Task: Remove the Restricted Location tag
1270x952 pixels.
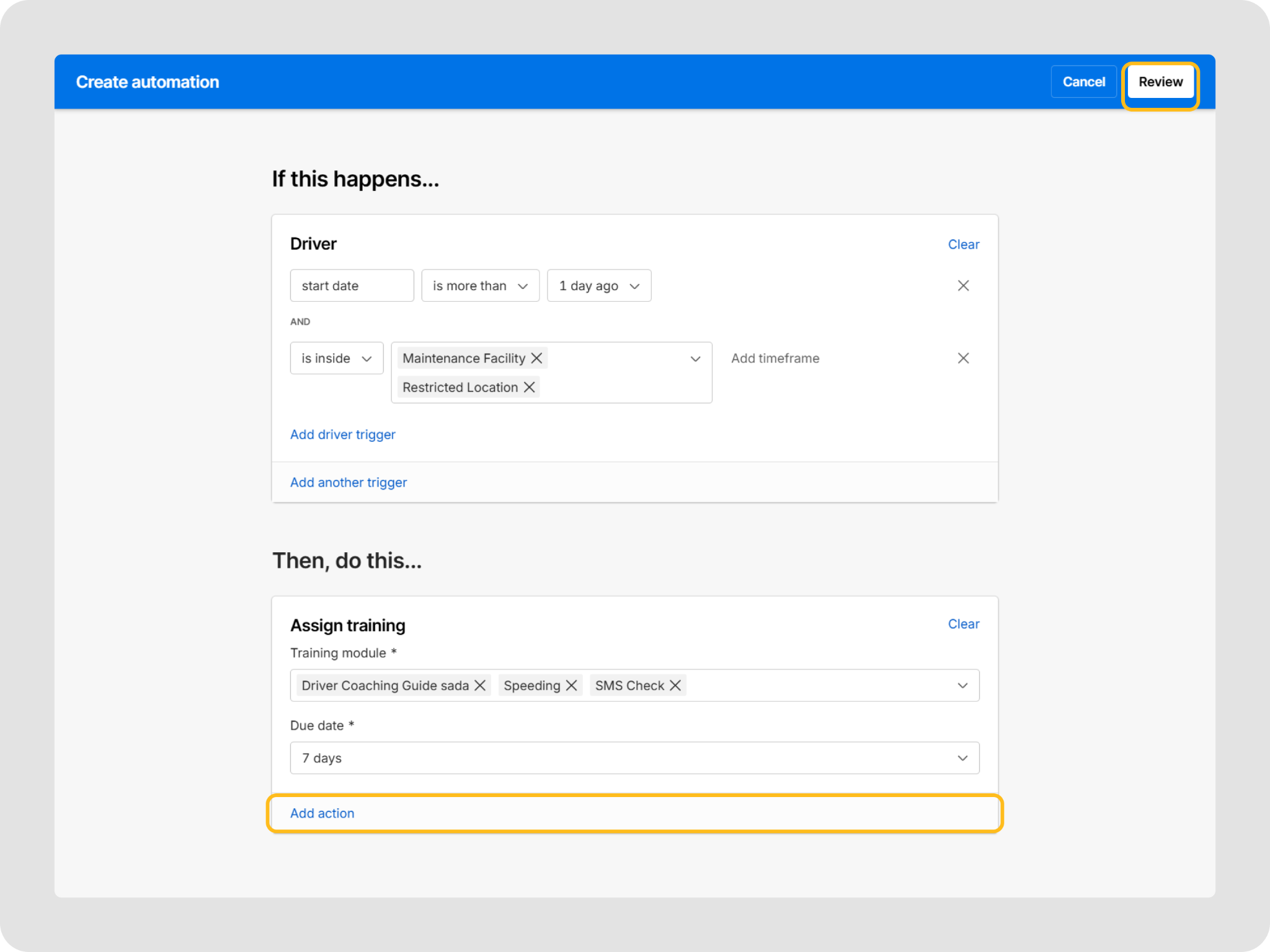Action: pos(529,387)
